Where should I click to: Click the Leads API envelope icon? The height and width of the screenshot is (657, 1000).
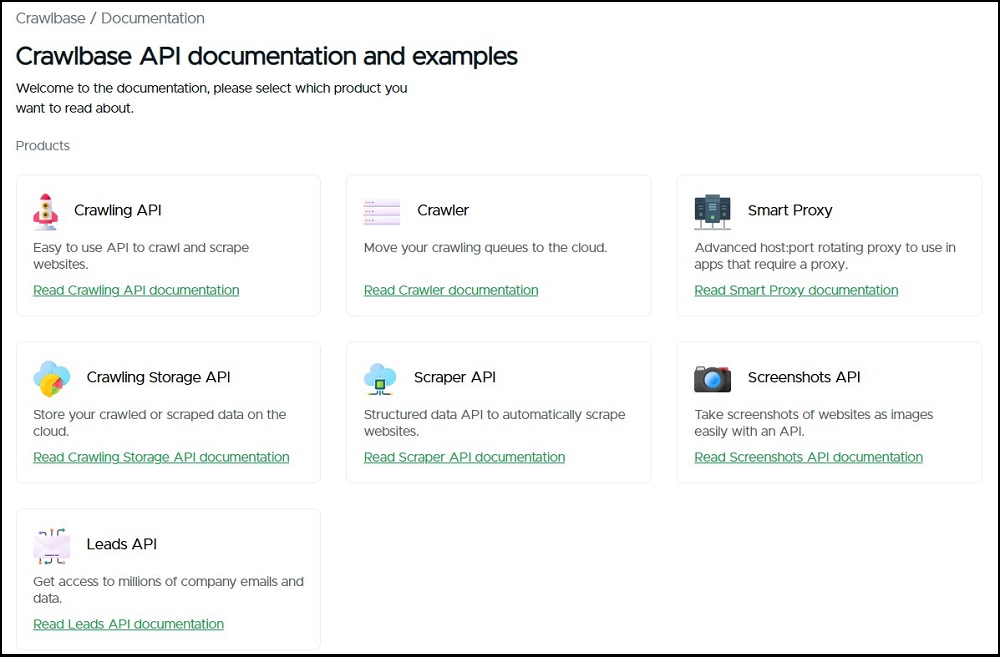pyautogui.click(x=52, y=546)
